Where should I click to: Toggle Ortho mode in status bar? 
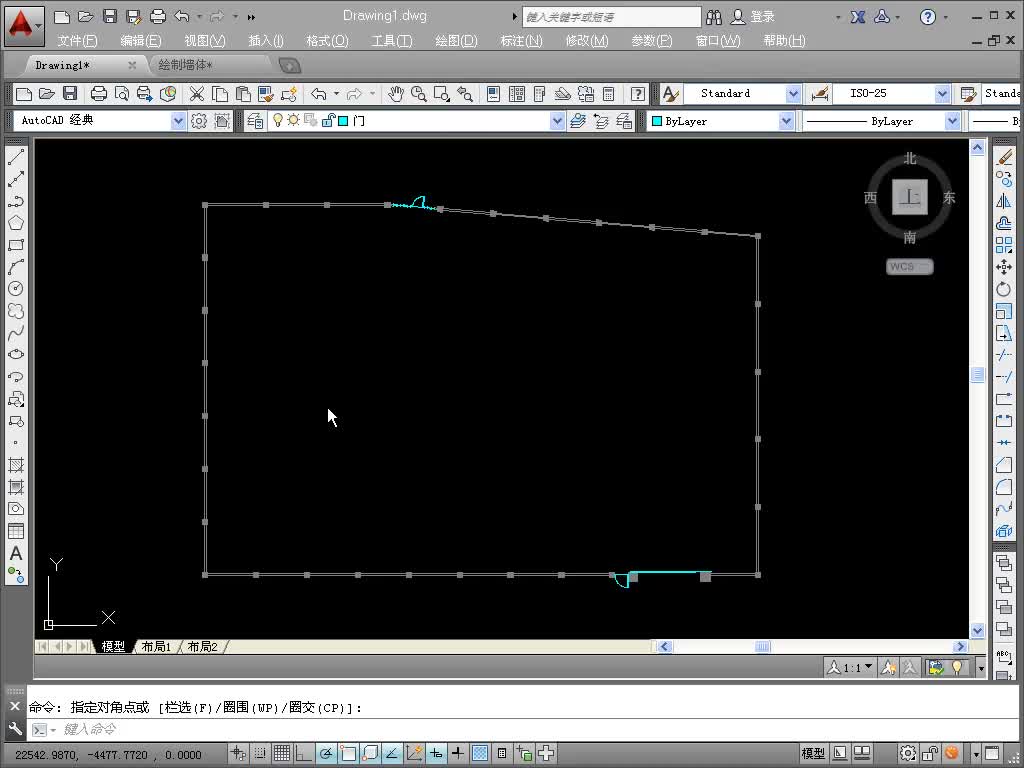(304, 754)
